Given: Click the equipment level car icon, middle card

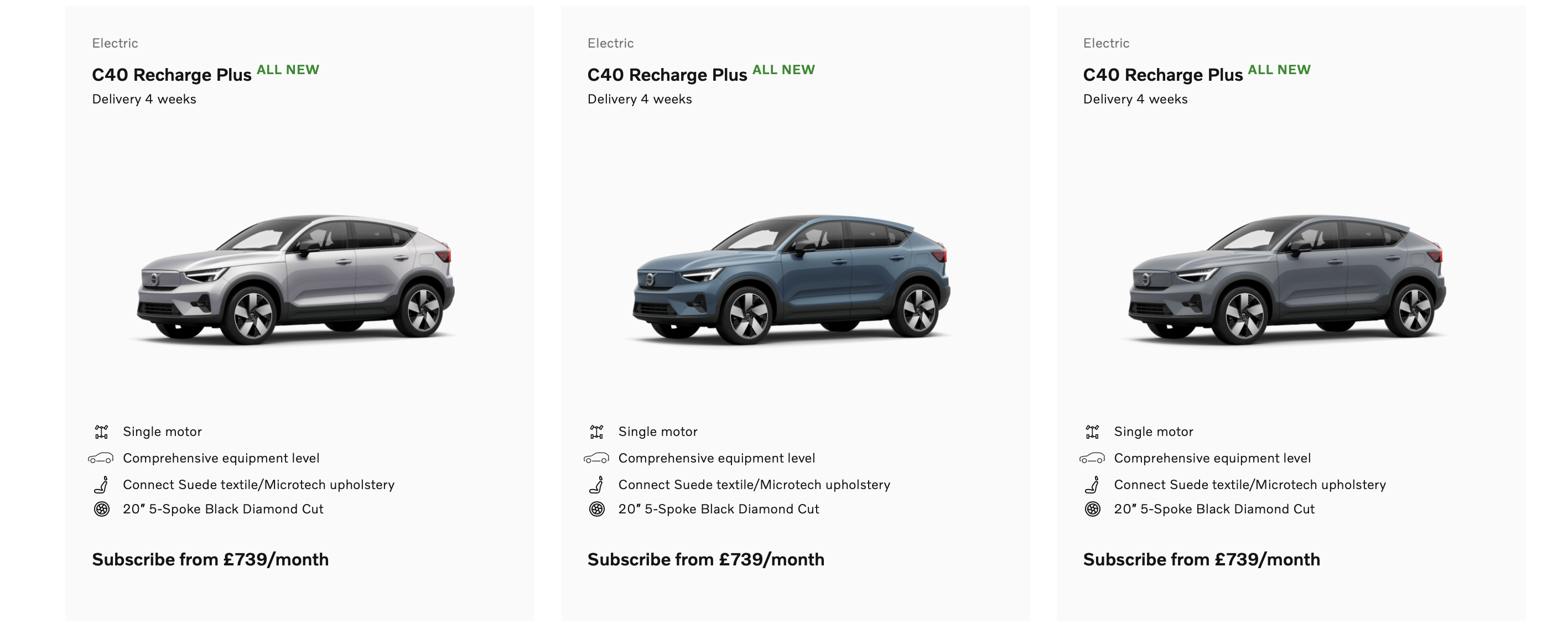Looking at the screenshot, I should point(598,458).
